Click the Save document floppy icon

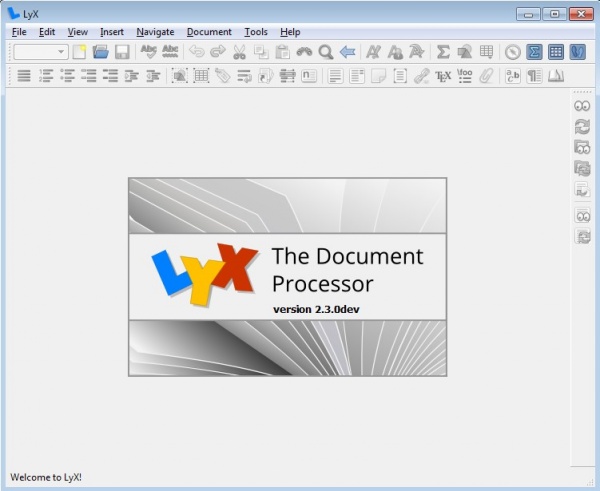(121, 52)
